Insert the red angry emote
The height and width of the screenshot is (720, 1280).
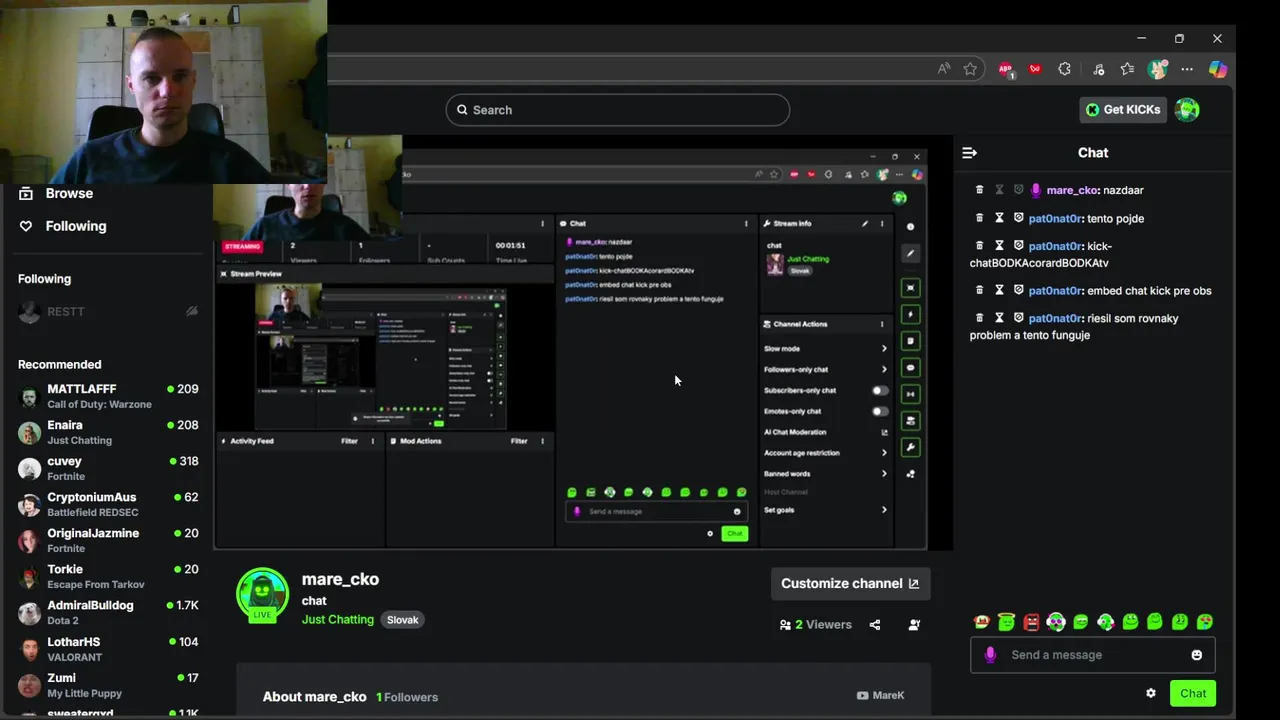coord(1031,622)
